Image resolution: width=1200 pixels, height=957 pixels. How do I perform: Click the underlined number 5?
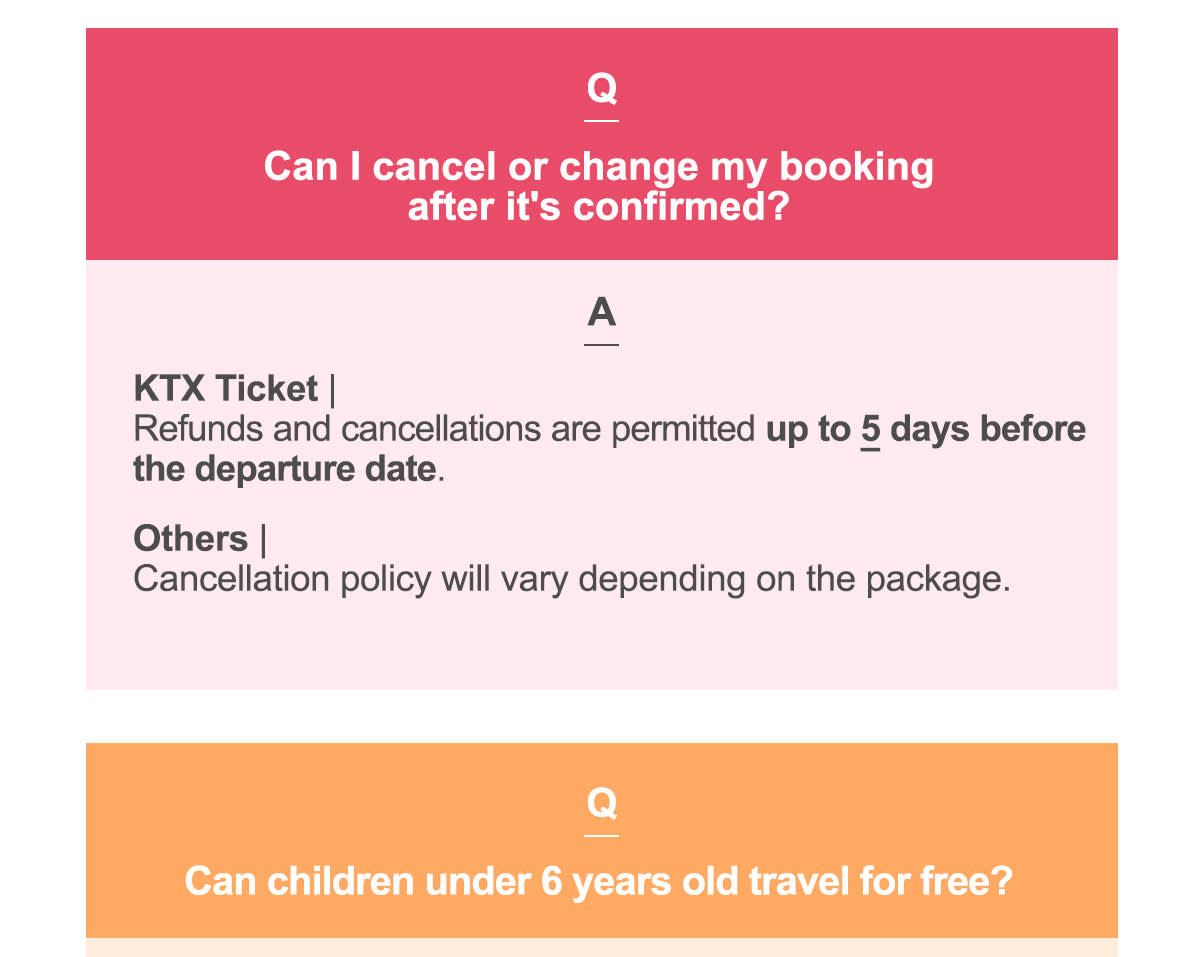tap(870, 429)
